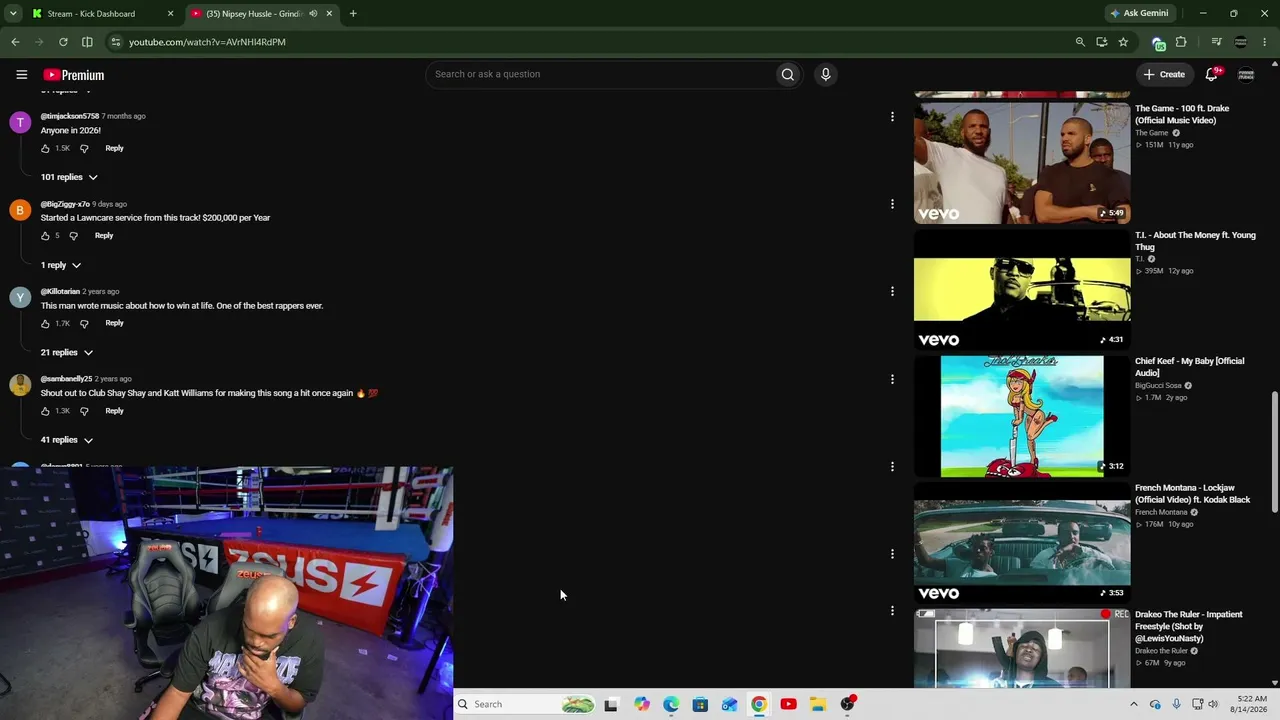1280x720 pixels.
Task: Play French Montana - Lockjaw video thumbnail
Action: pos(1022,543)
